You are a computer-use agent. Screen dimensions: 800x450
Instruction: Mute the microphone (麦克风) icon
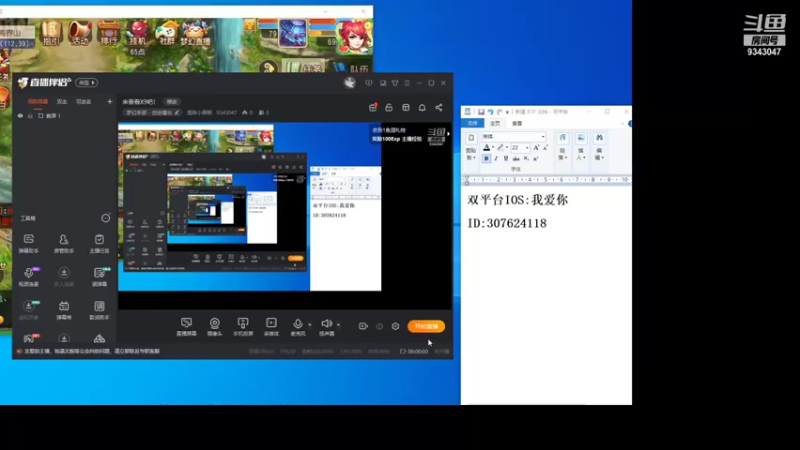(297, 327)
